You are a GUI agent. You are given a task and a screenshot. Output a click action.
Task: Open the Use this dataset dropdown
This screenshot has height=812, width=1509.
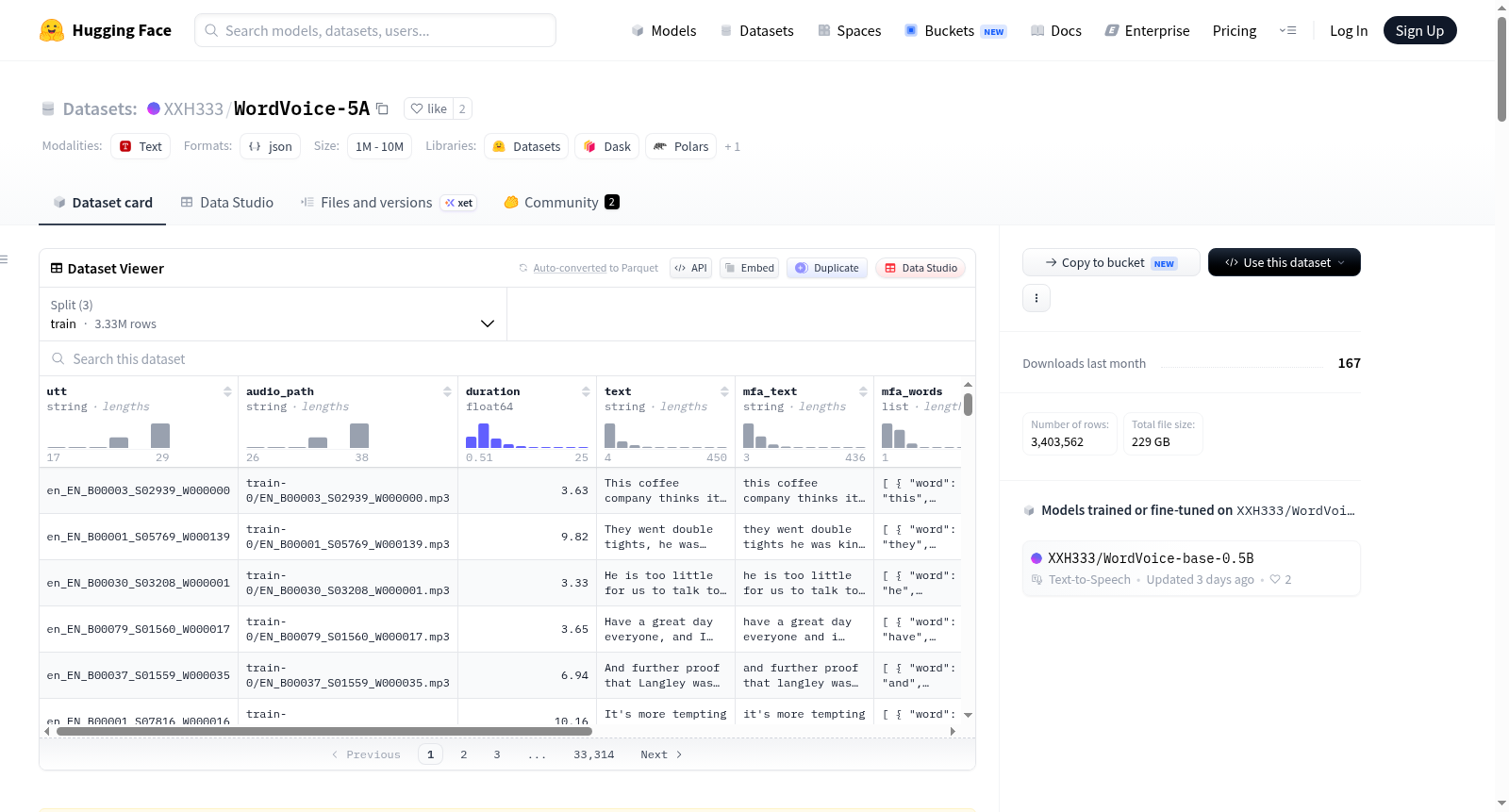click(x=1284, y=262)
